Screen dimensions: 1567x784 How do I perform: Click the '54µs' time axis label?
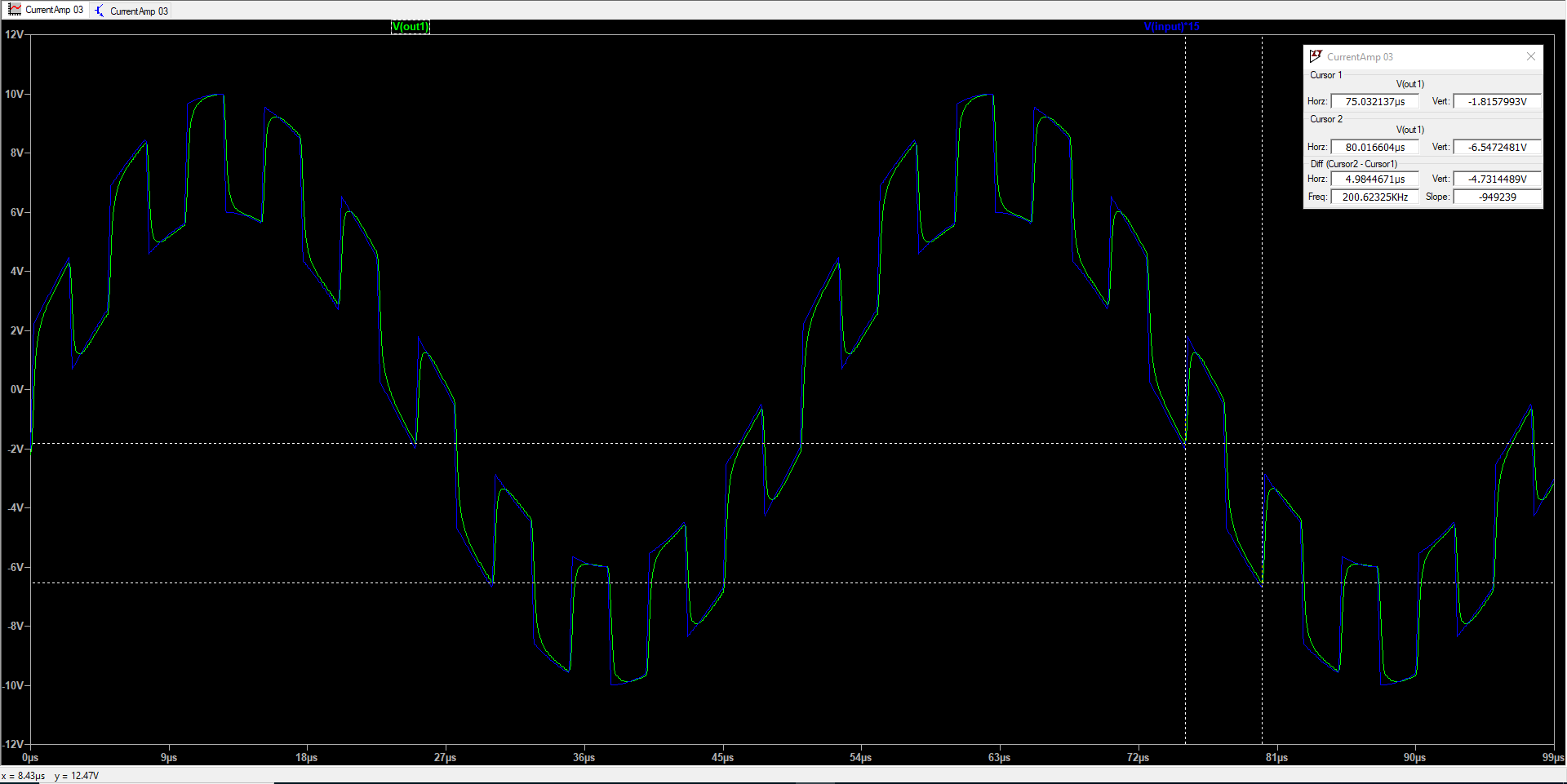pyautogui.click(x=861, y=758)
